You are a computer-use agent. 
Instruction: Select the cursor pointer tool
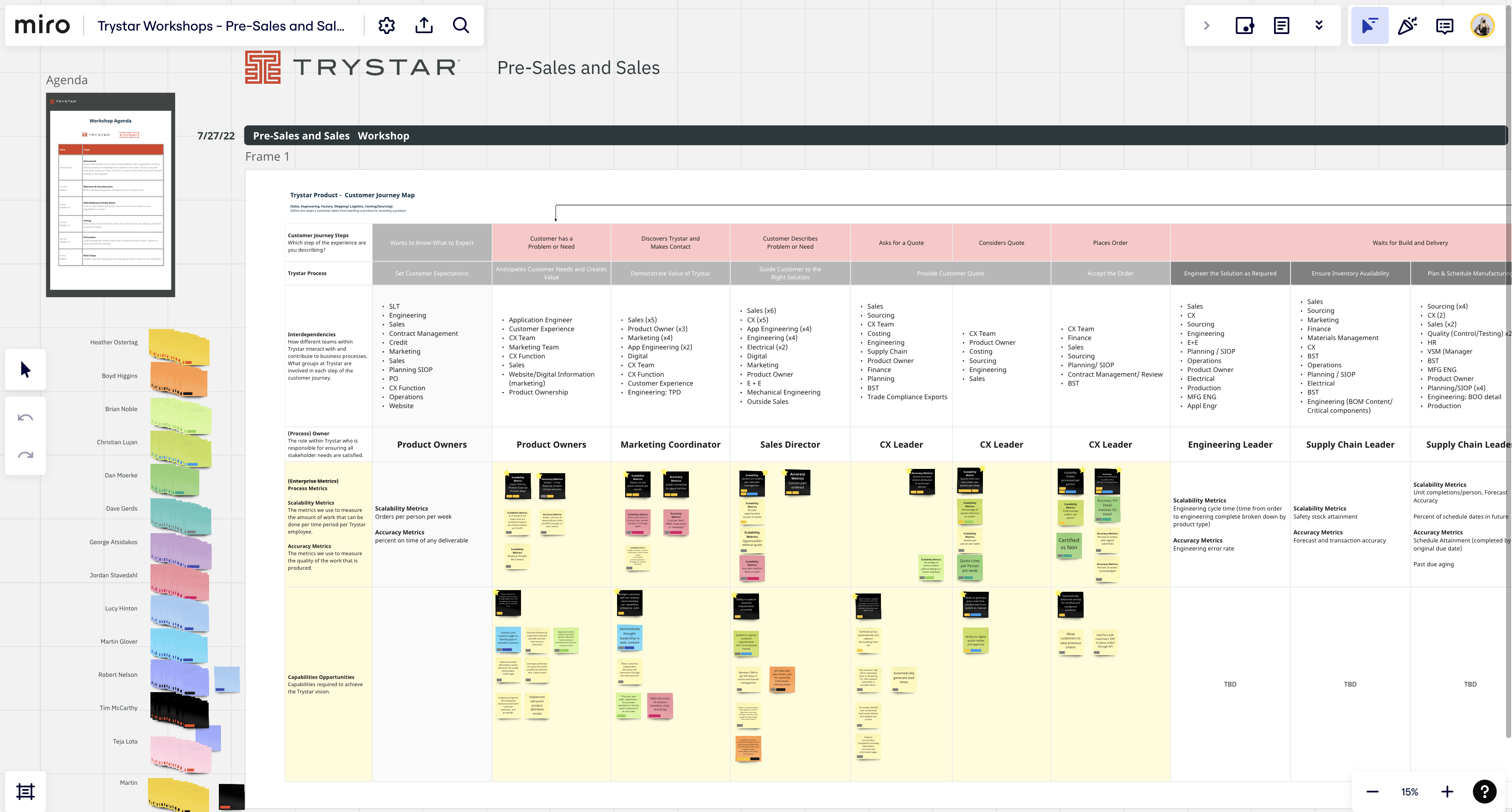pos(25,369)
